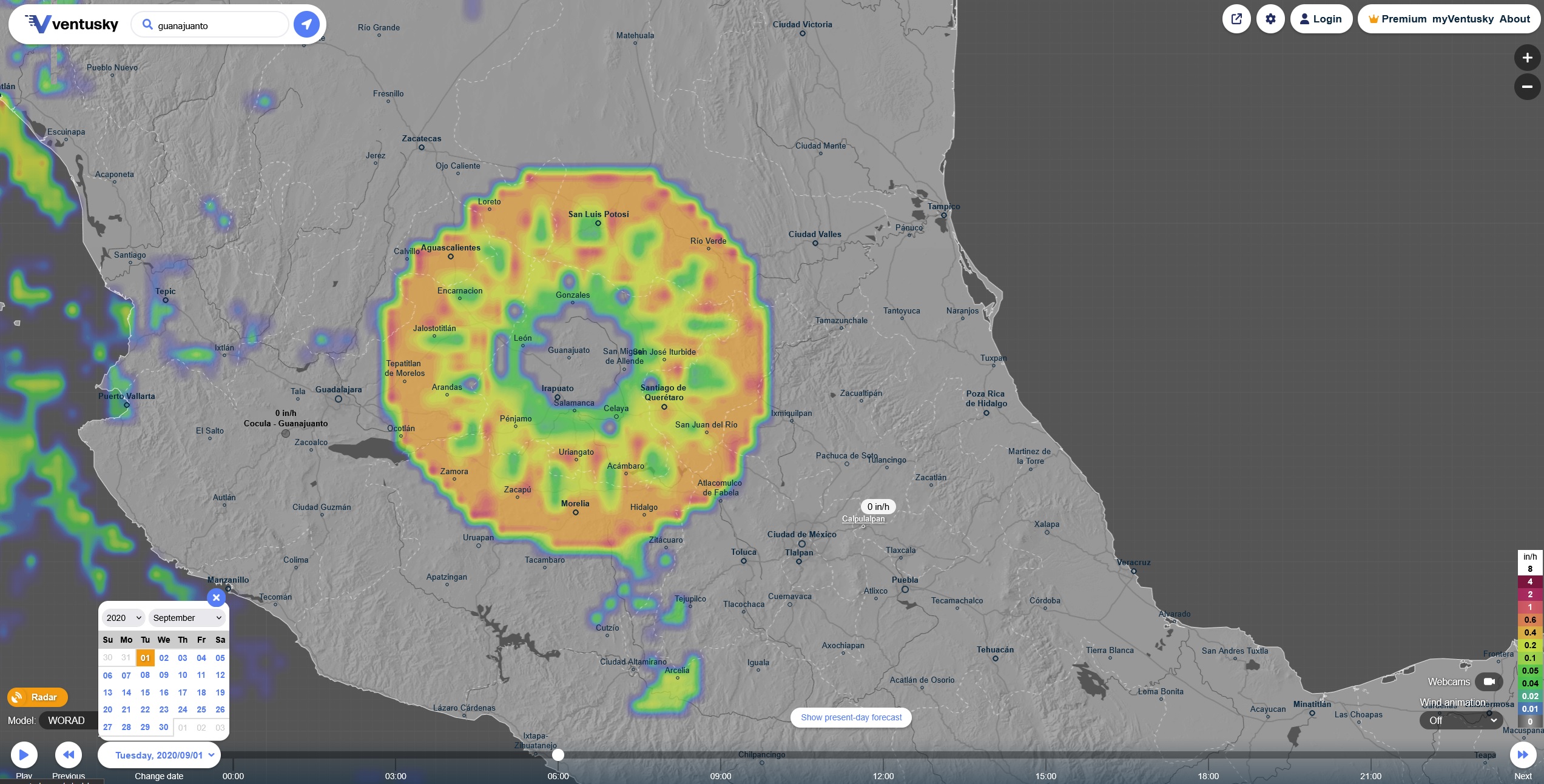
Task: Click the San Luis Potosí city marker
Action: click(598, 223)
